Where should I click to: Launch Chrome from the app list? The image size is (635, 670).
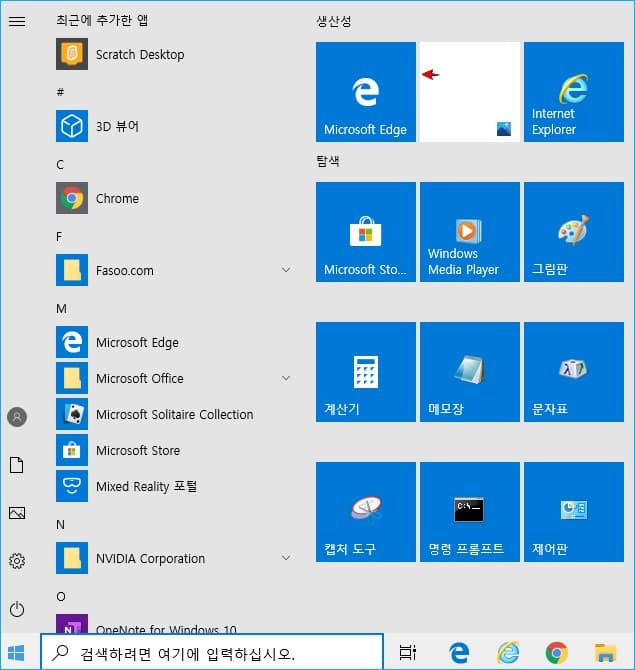(x=175, y=198)
